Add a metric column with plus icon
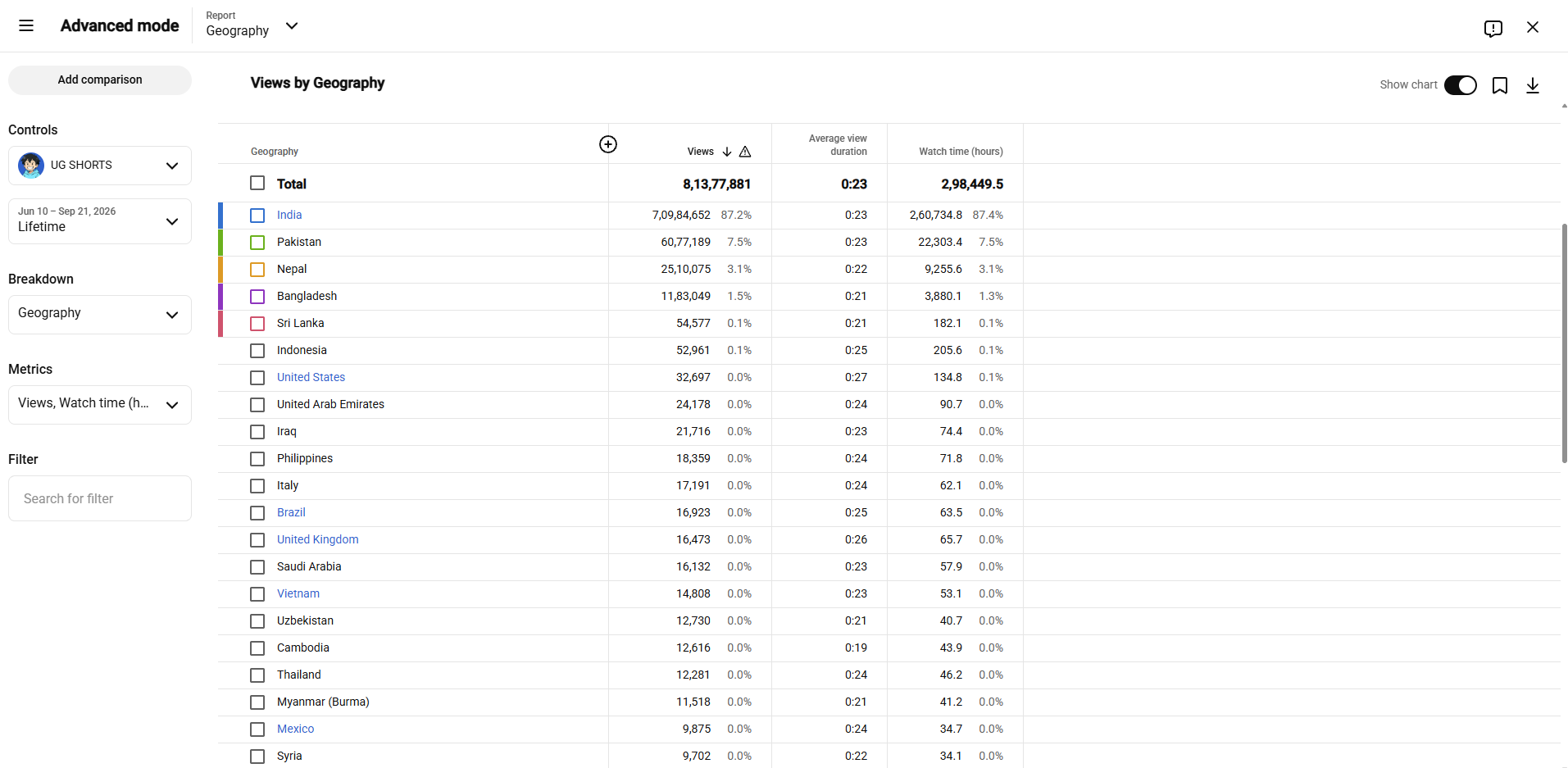Viewport: 1568px width, 768px height. point(608,144)
